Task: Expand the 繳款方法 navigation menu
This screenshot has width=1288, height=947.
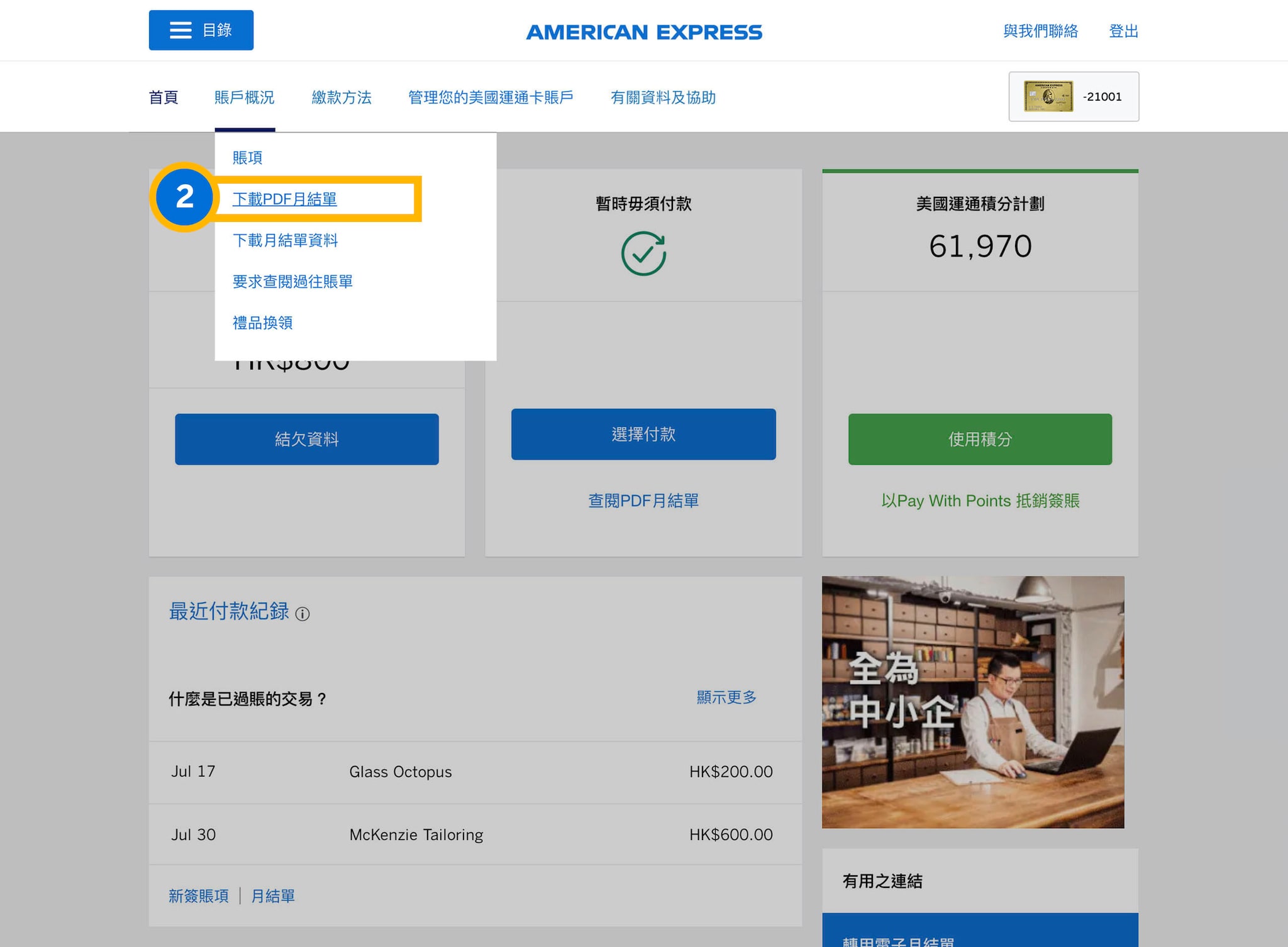Action: pos(341,97)
